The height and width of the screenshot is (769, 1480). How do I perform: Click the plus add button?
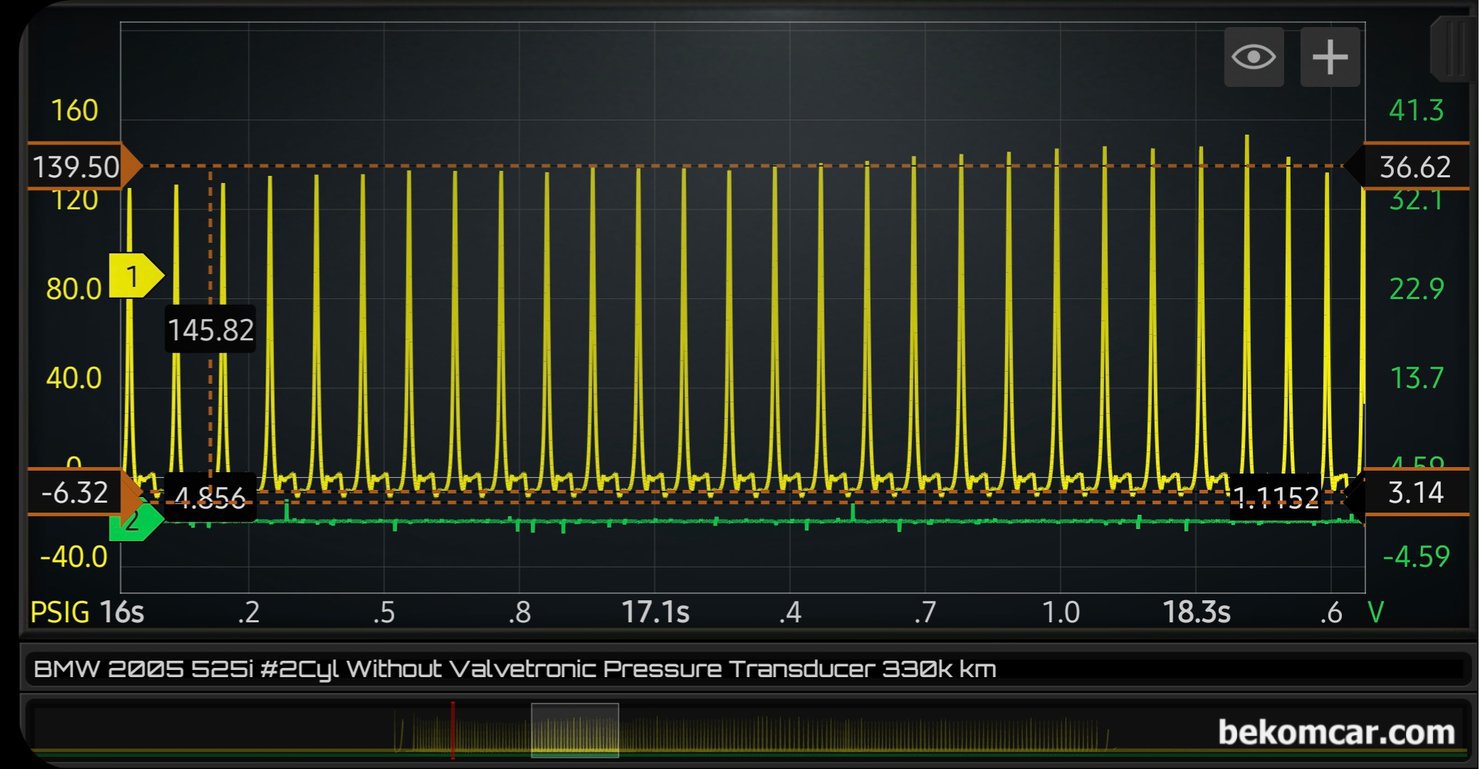[x=1330, y=57]
